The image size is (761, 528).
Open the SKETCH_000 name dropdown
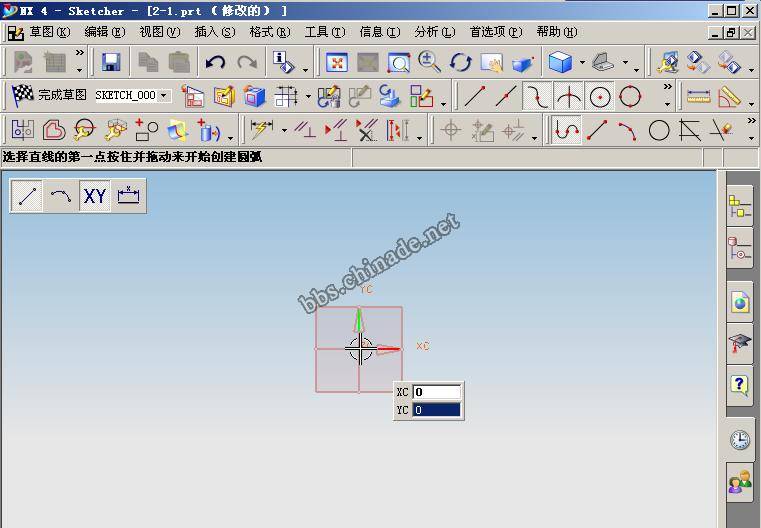(164, 95)
